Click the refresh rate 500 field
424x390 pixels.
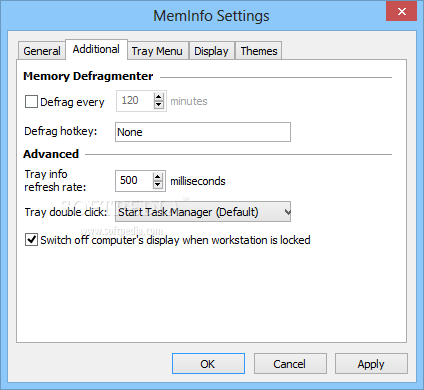(x=134, y=181)
